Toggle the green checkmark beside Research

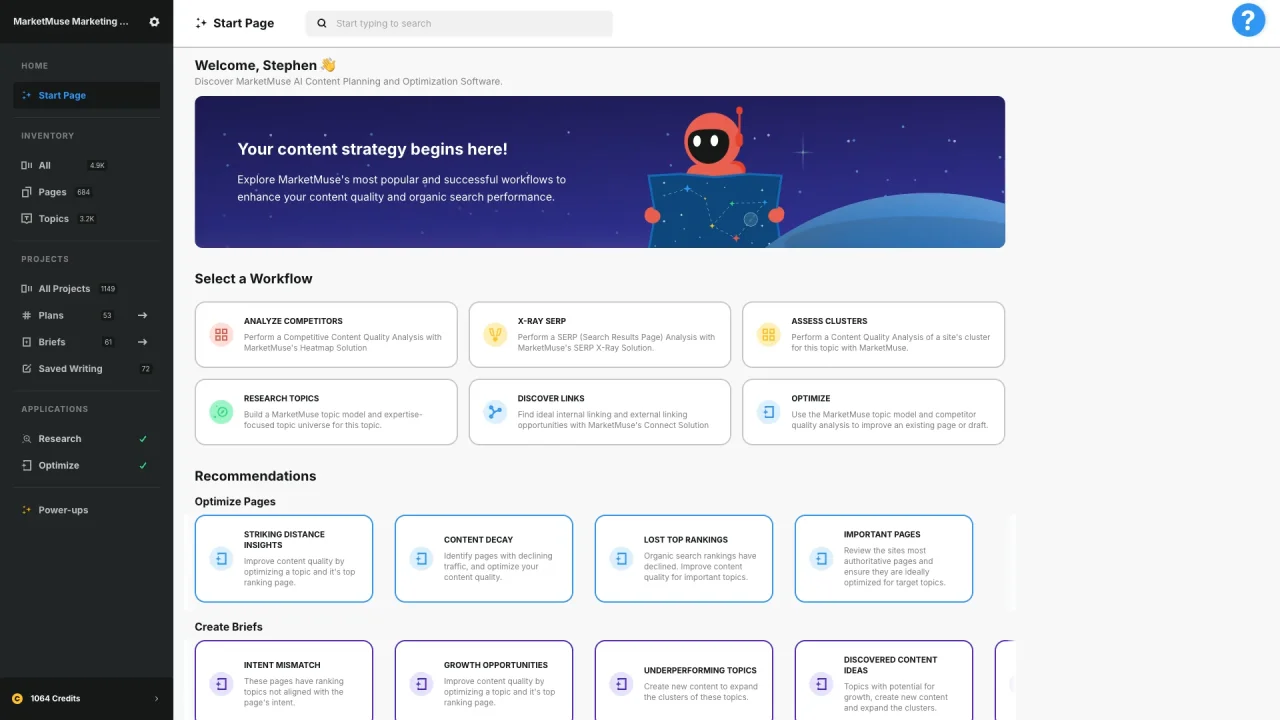143,438
